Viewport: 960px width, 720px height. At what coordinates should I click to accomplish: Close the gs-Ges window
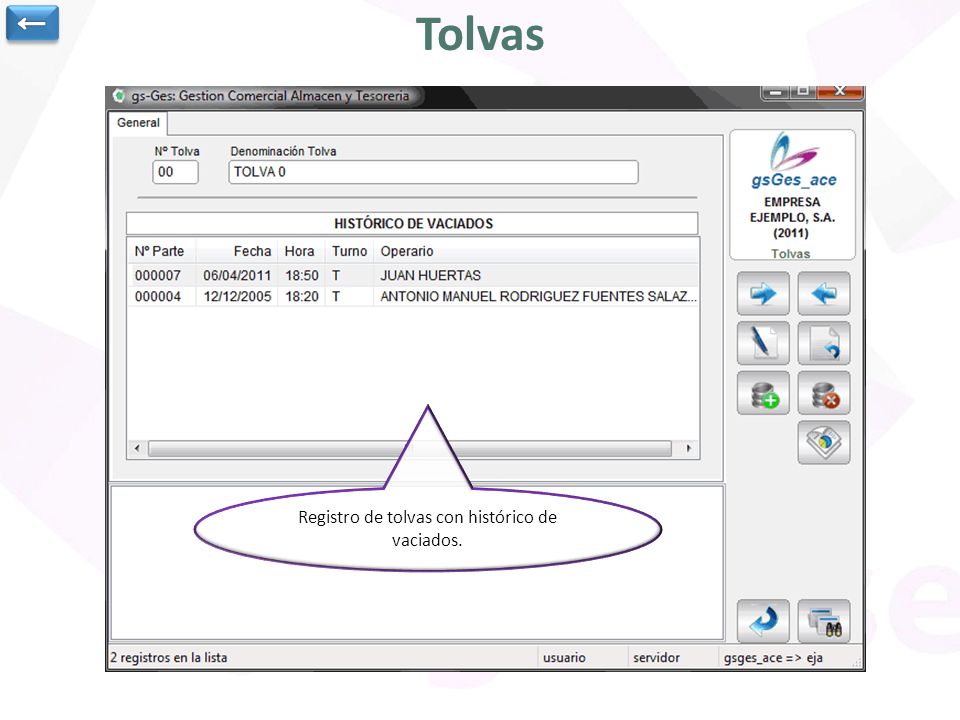pos(840,92)
